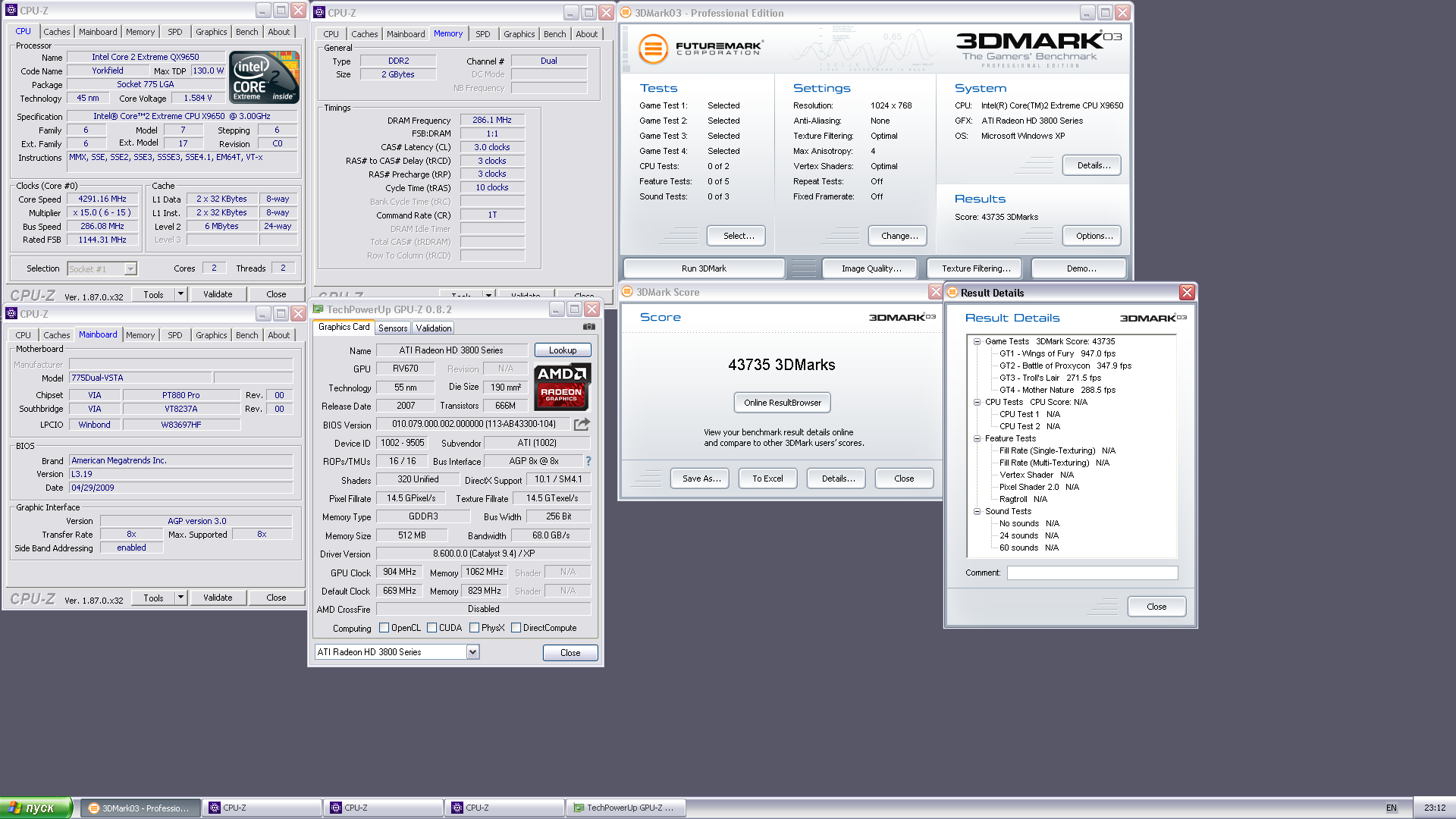Click the taskbar clock showing 23:12
Image resolution: width=1456 pixels, height=819 pixels.
(x=1435, y=808)
